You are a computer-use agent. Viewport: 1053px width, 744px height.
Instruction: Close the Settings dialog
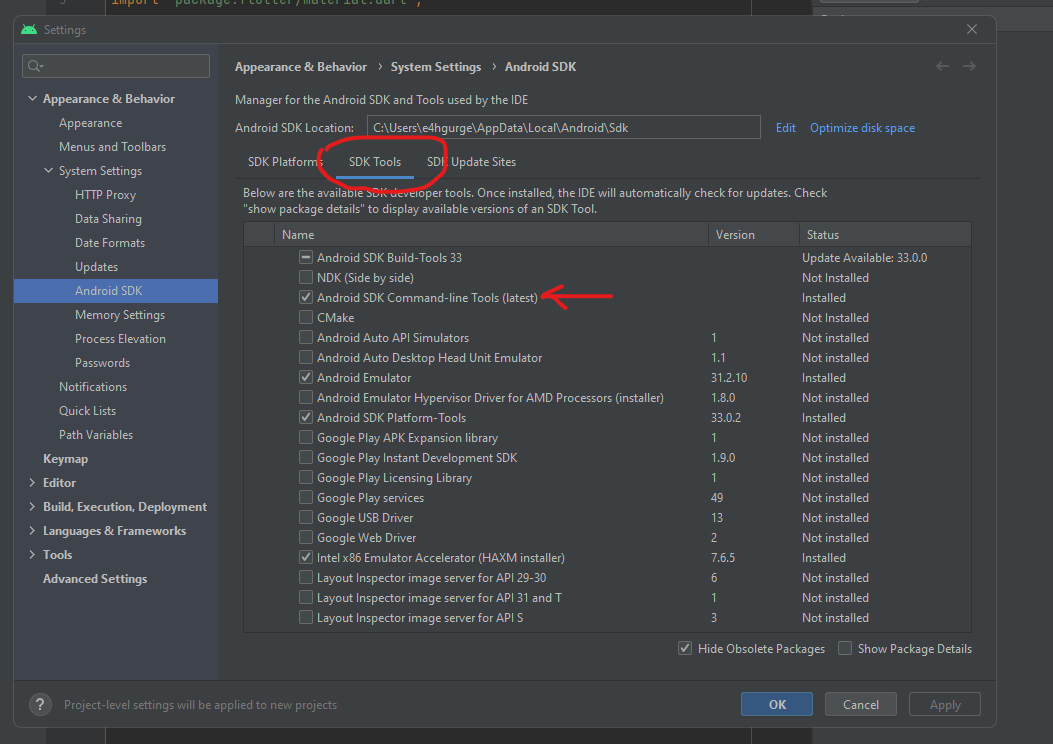tap(972, 29)
